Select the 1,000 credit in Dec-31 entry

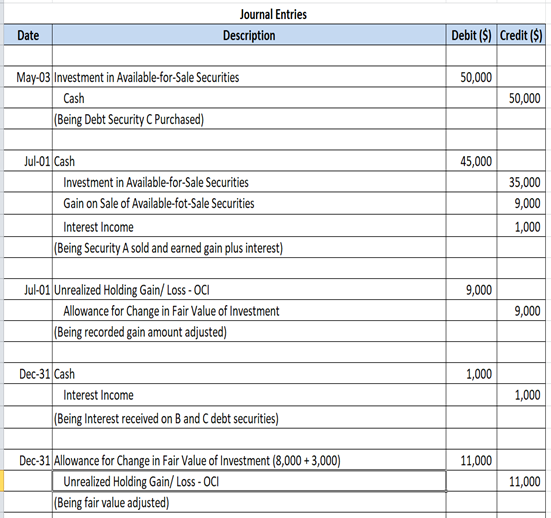click(521, 395)
